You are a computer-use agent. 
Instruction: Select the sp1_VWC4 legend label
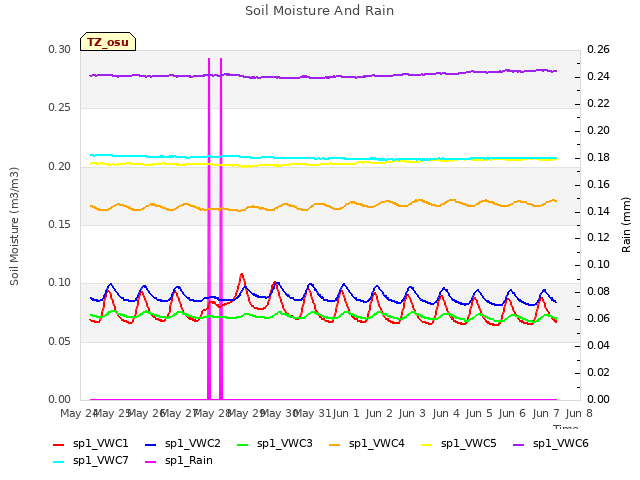click(376, 444)
